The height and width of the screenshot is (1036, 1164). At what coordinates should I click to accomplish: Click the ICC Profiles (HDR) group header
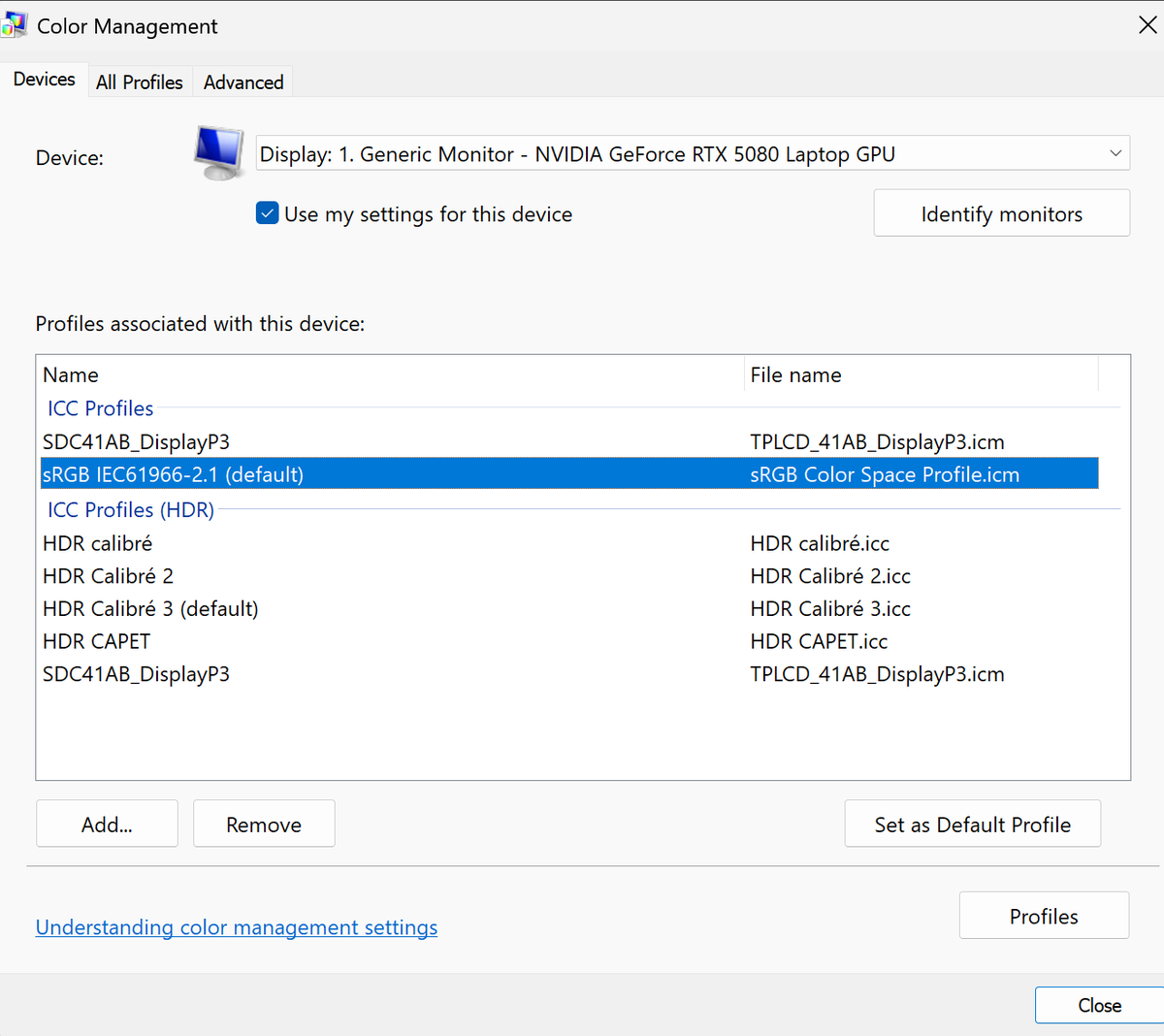[131, 509]
